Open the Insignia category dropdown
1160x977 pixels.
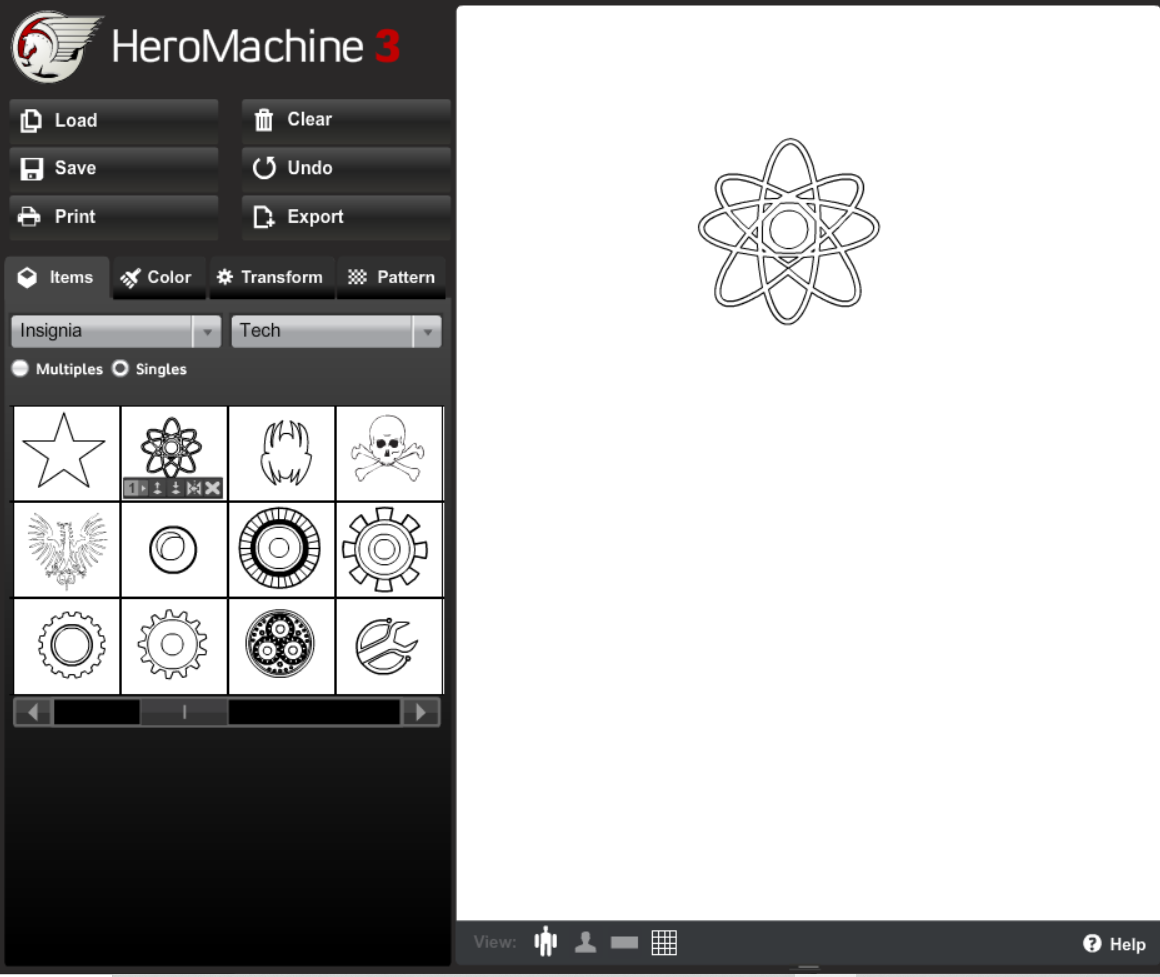(x=115, y=331)
